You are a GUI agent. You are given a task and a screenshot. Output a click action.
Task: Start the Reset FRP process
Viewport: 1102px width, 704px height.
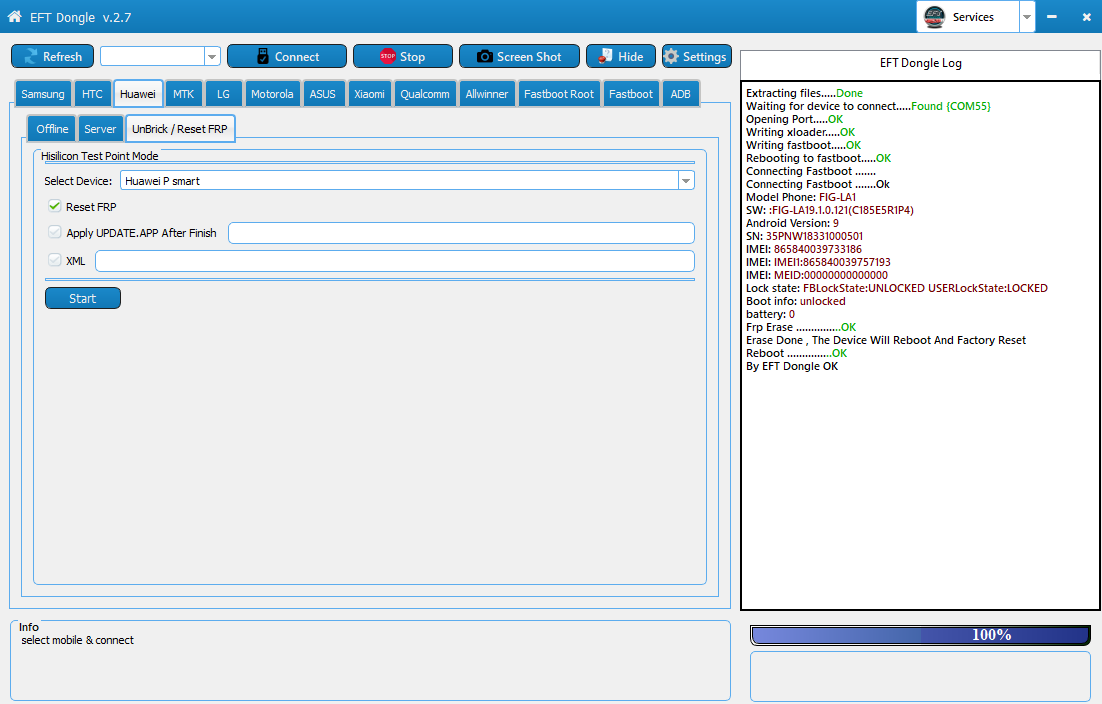tap(83, 298)
